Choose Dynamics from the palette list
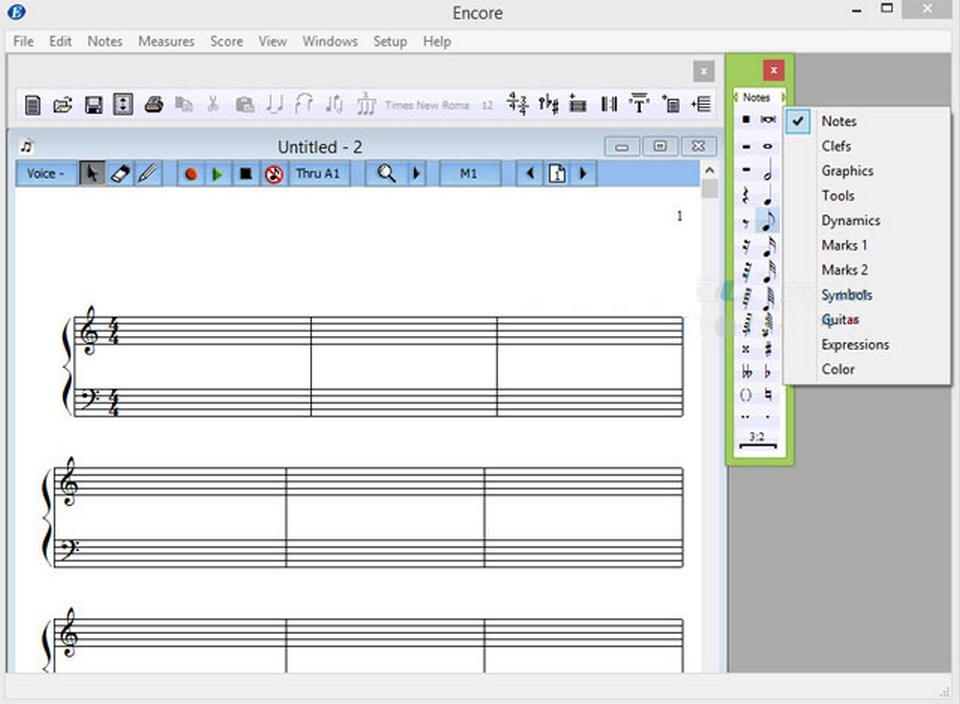960x704 pixels. click(850, 220)
